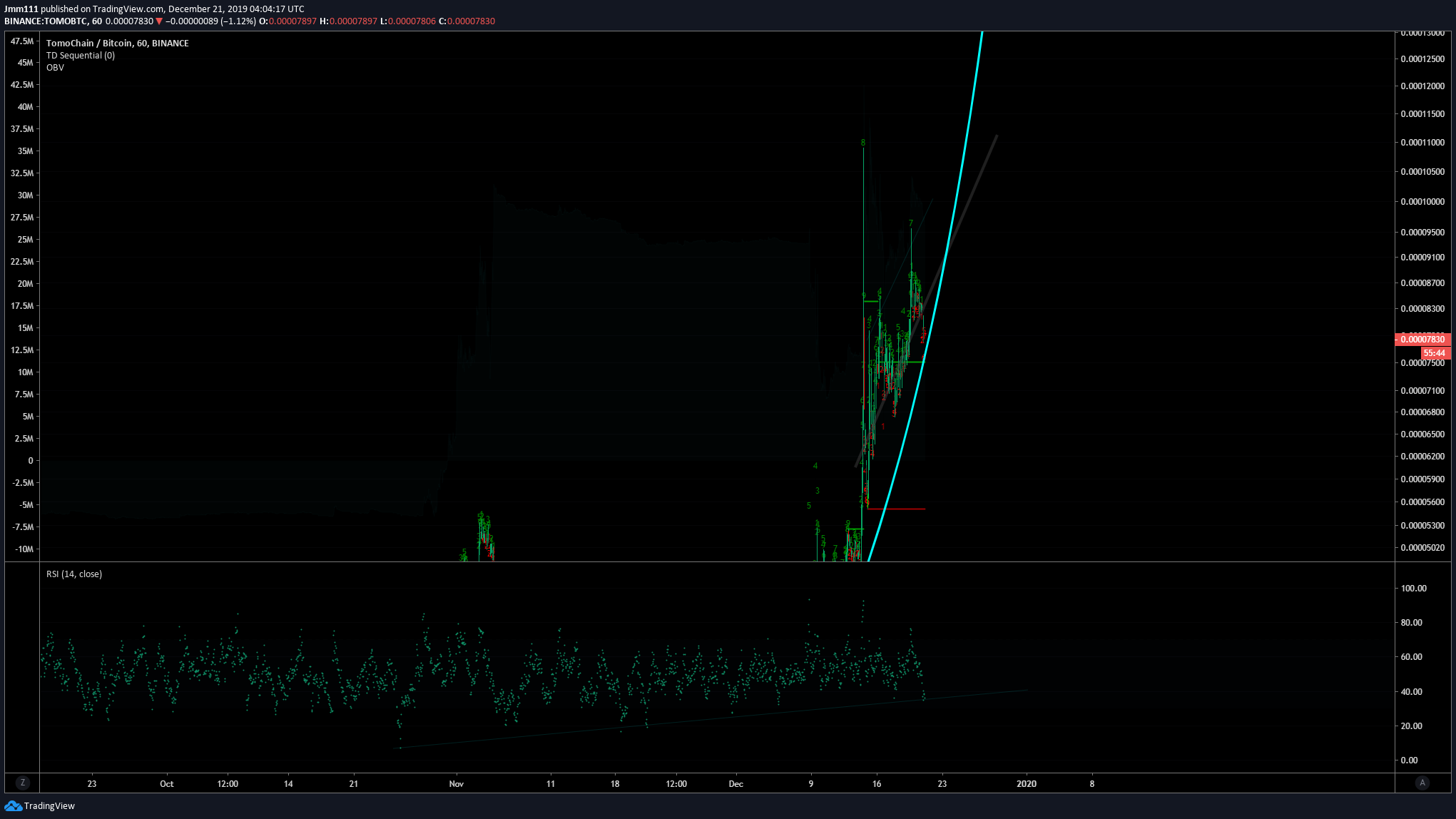Viewport: 1456px width, 819px height.
Task: Select the TD Sequential (0) indicator label
Action: pyautogui.click(x=81, y=56)
